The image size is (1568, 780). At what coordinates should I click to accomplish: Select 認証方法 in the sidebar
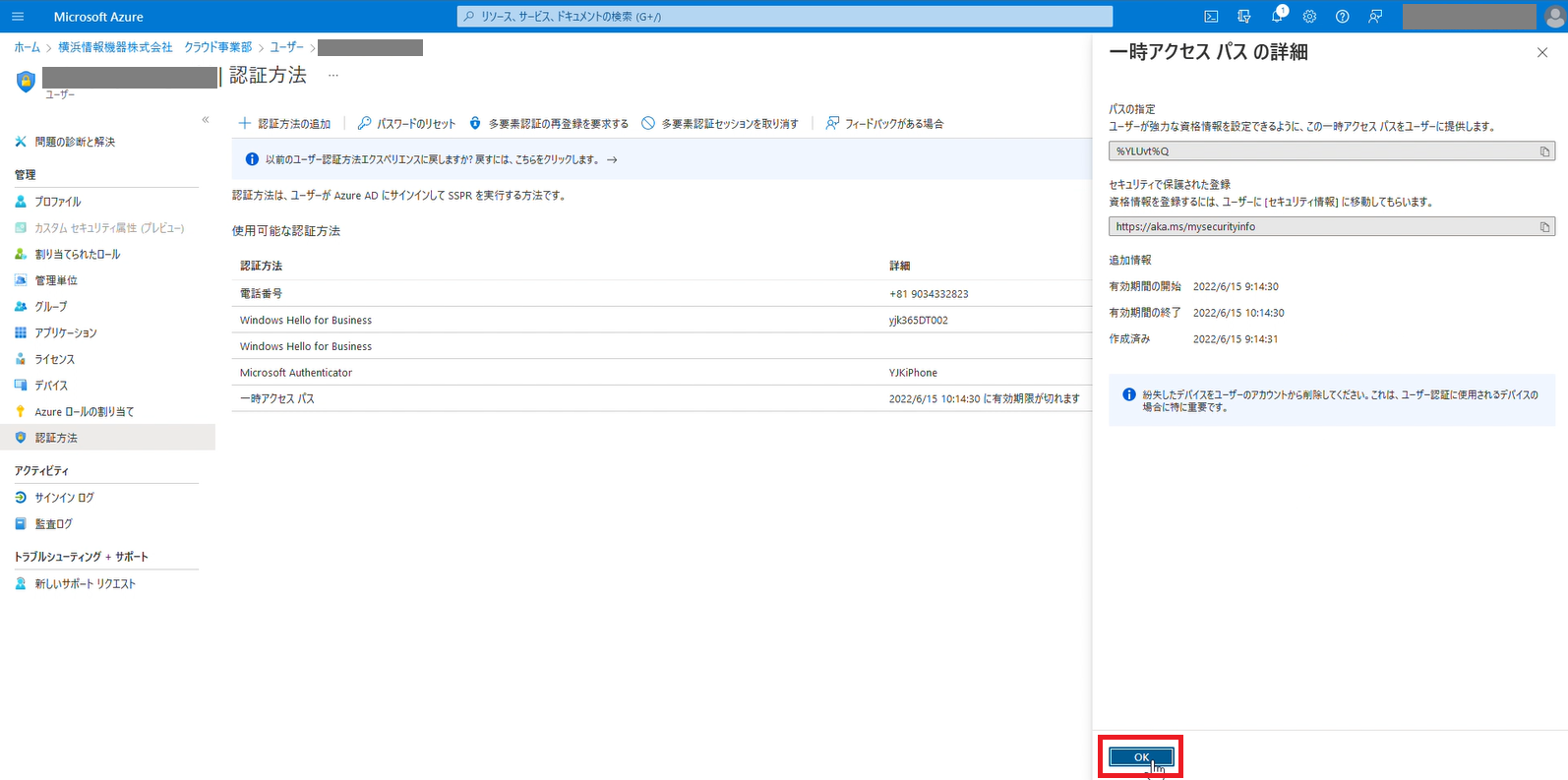tap(107, 438)
